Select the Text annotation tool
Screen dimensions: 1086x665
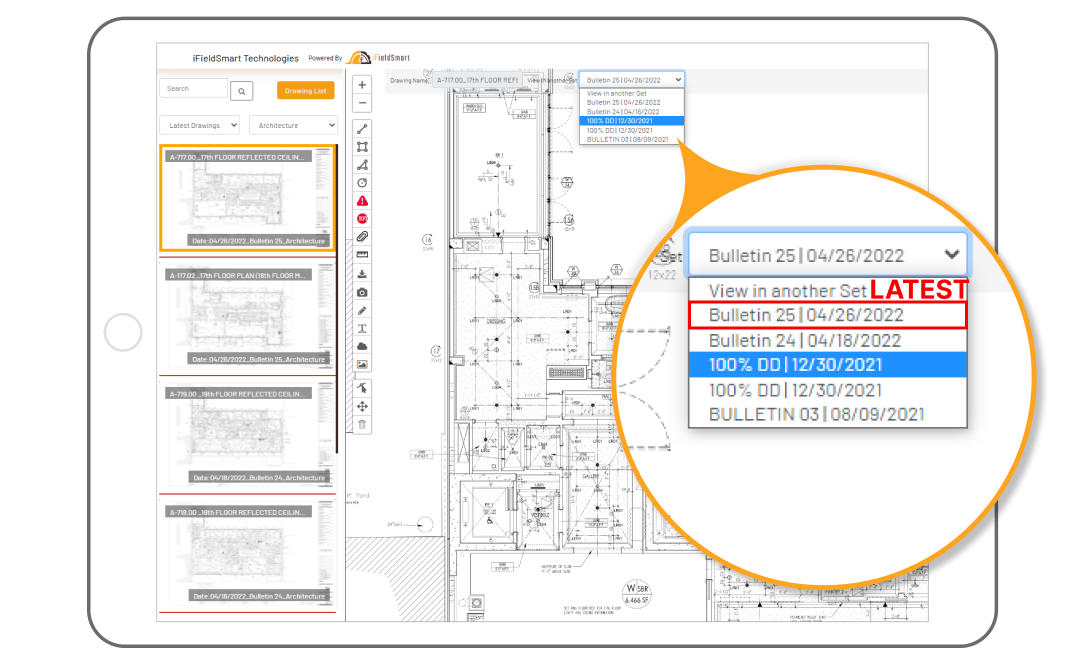pyautogui.click(x=362, y=326)
